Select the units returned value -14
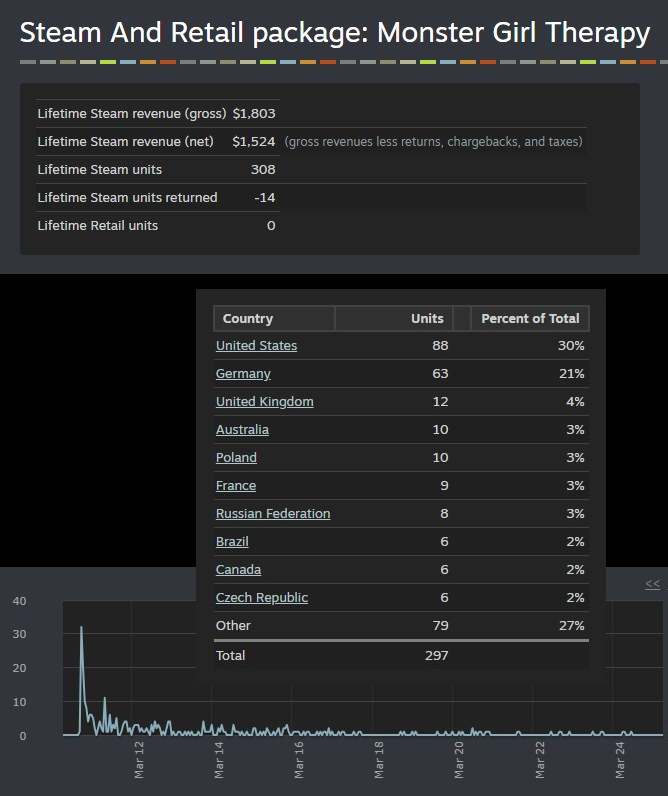 click(x=264, y=197)
